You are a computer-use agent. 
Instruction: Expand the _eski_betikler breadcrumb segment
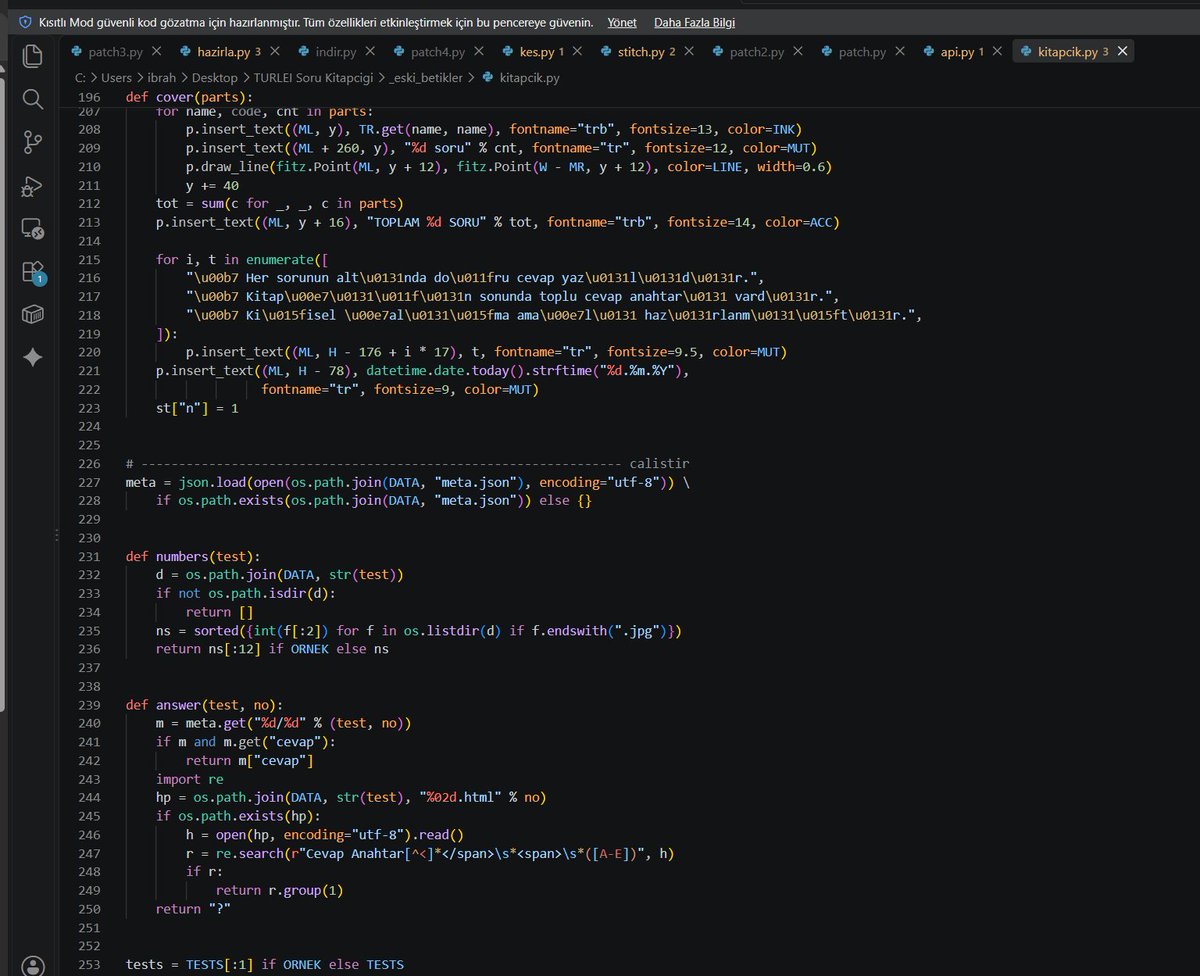427,77
